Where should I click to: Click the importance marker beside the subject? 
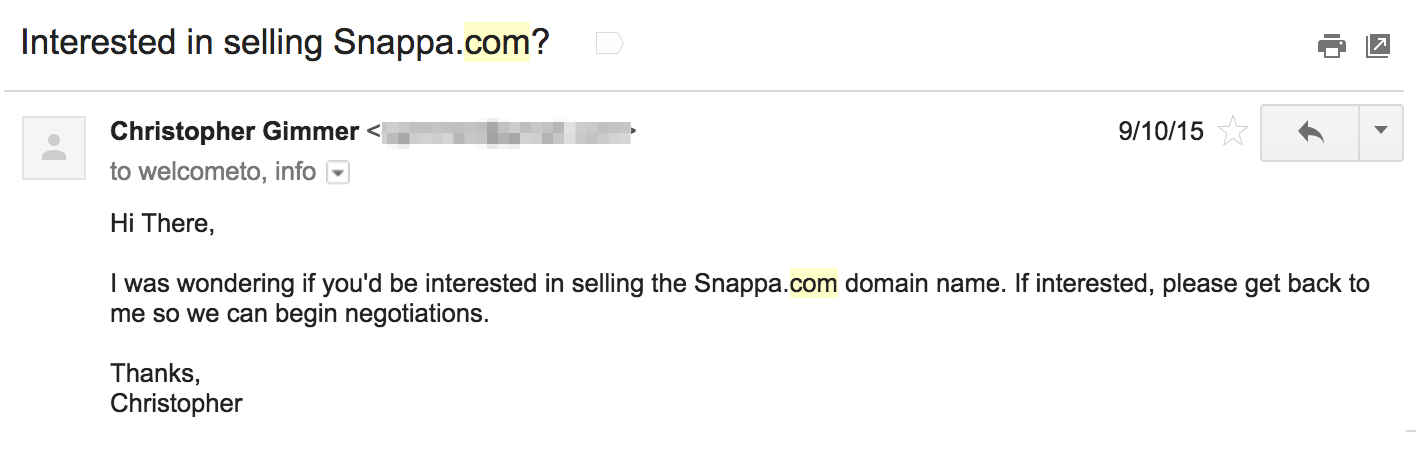[x=609, y=43]
